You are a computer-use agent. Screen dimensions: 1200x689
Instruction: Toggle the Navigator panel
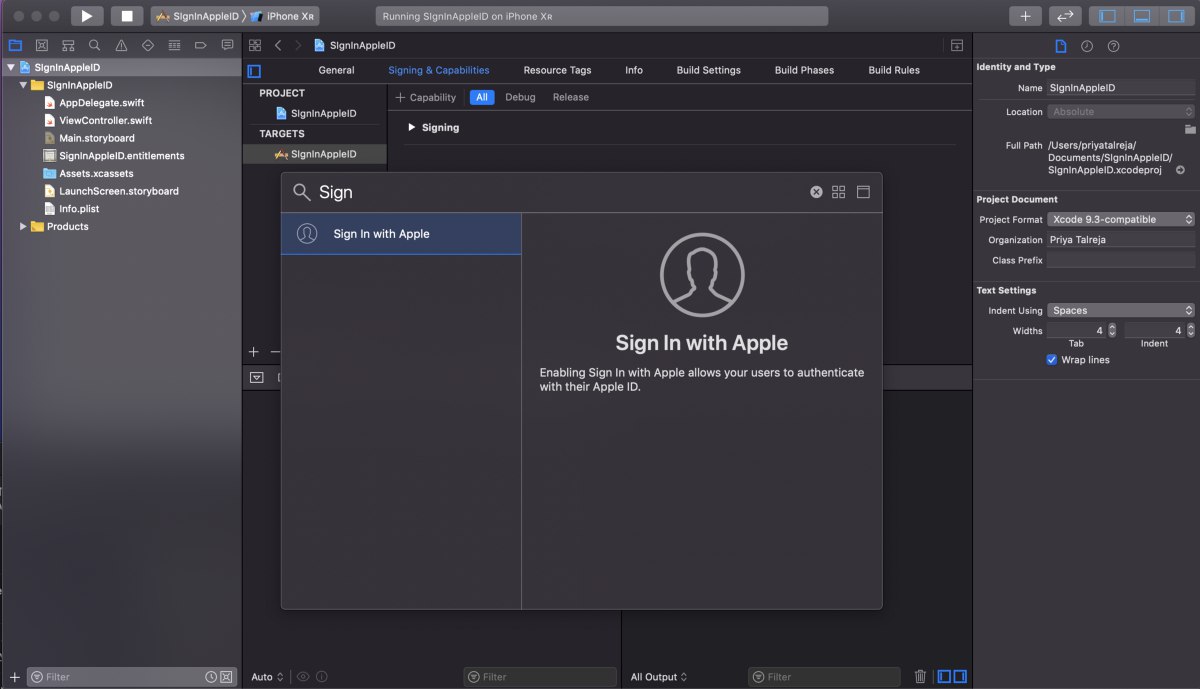[1107, 16]
